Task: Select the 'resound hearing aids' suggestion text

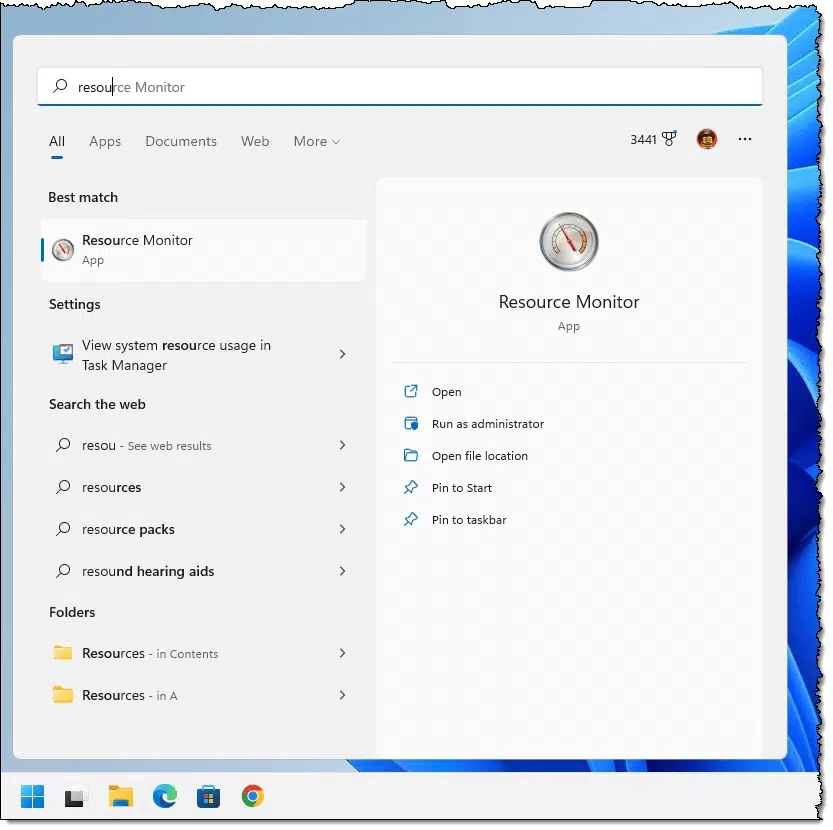Action: pos(148,571)
